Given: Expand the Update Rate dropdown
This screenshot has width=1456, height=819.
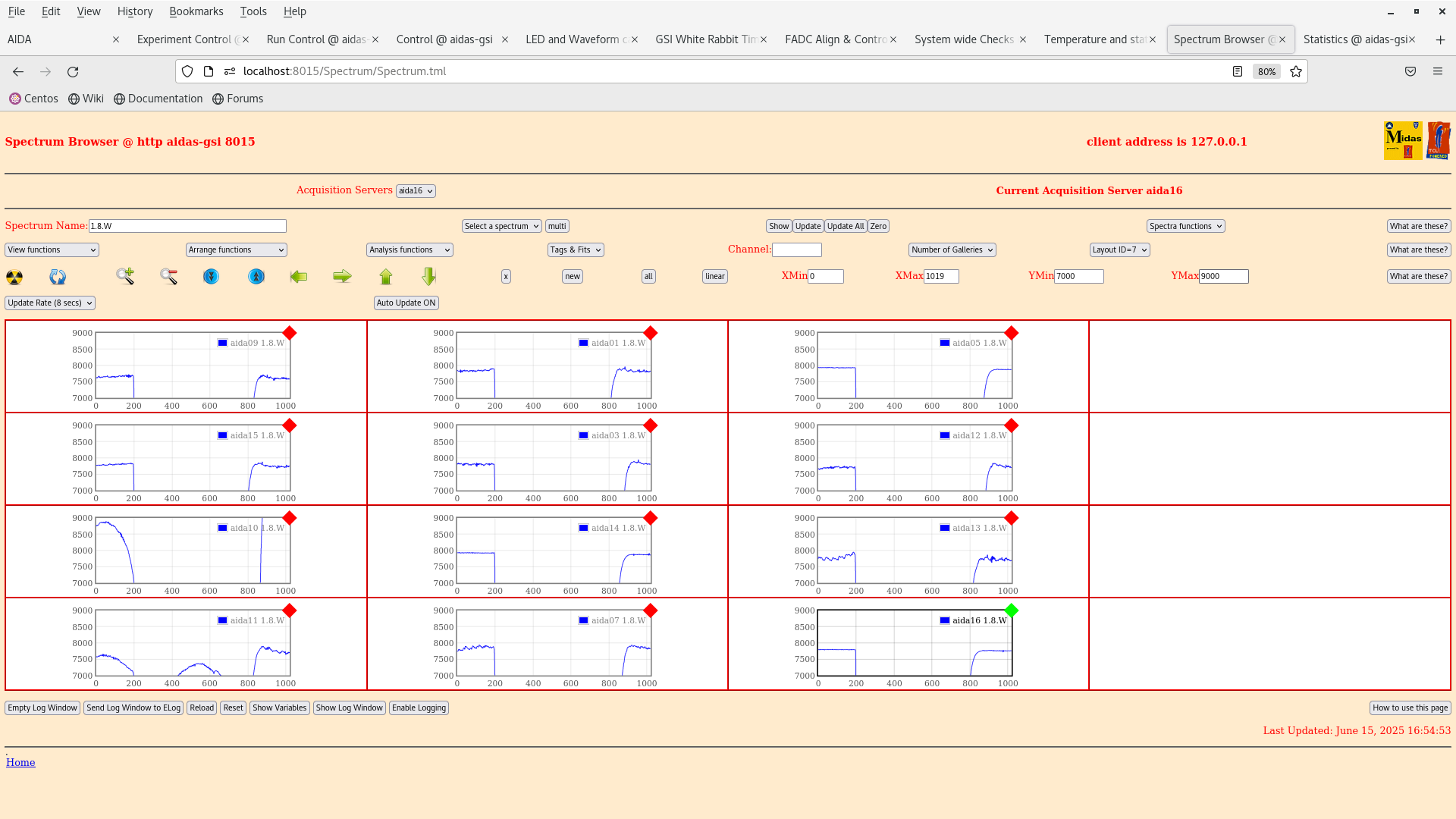Looking at the screenshot, I should click(50, 303).
